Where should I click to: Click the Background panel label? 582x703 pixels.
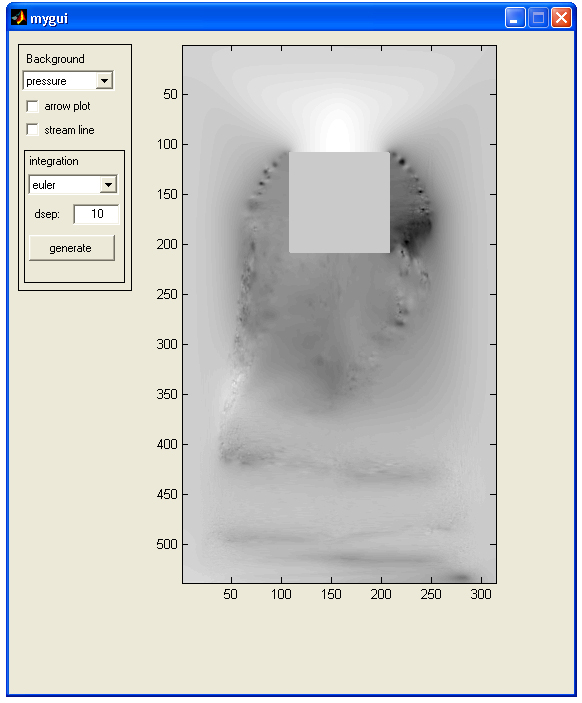coord(55,59)
